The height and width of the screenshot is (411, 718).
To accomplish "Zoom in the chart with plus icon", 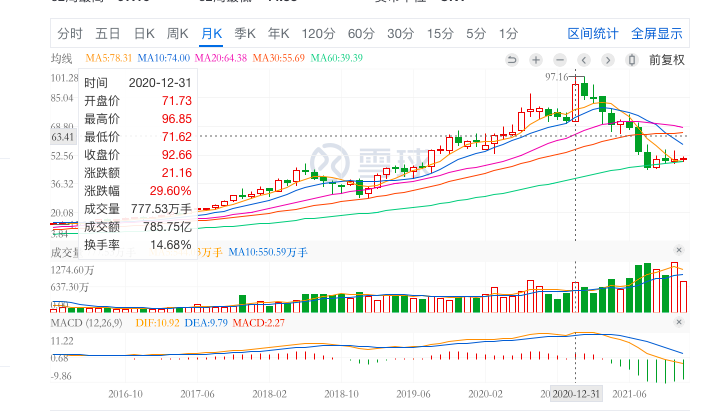I will 536,60.
